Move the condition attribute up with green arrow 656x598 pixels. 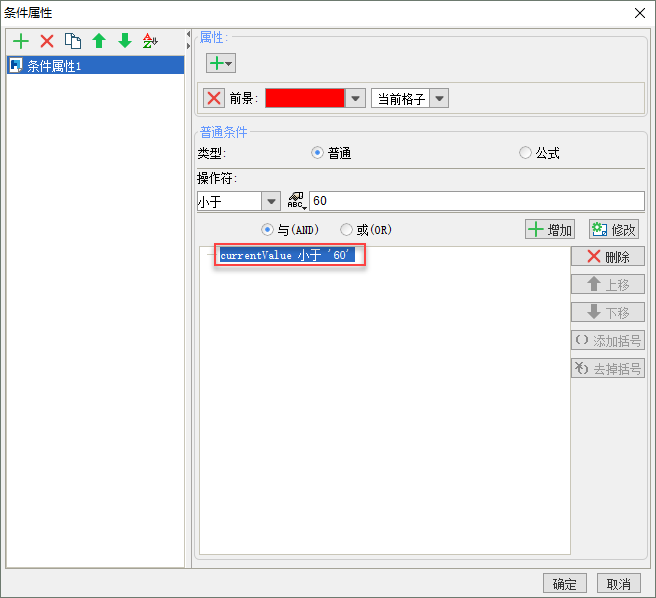point(99,41)
